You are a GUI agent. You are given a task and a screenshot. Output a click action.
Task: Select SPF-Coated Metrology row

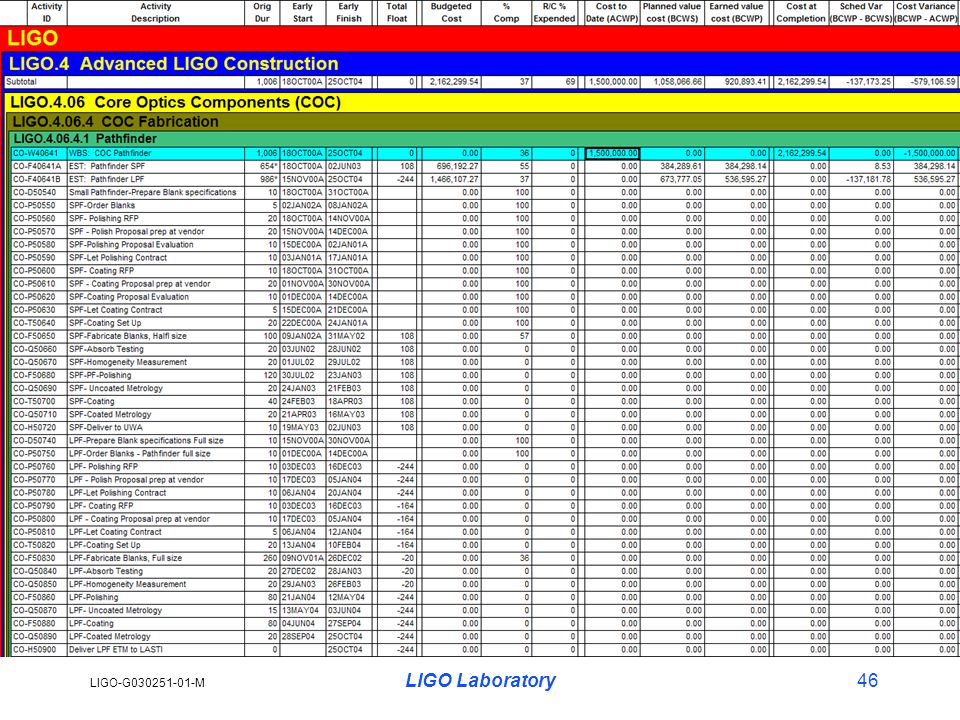486,414
